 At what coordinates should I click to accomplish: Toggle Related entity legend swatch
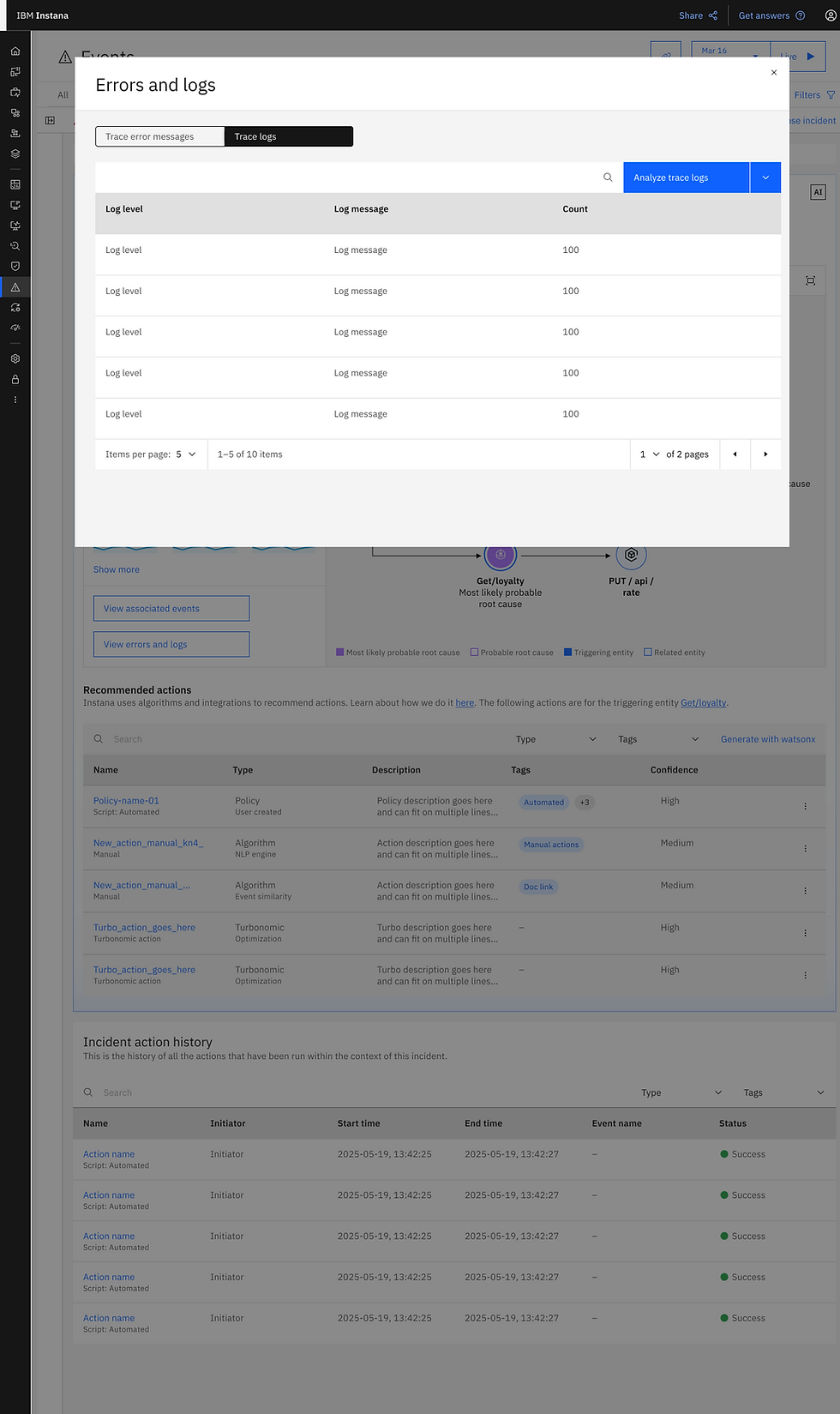(648, 653)
